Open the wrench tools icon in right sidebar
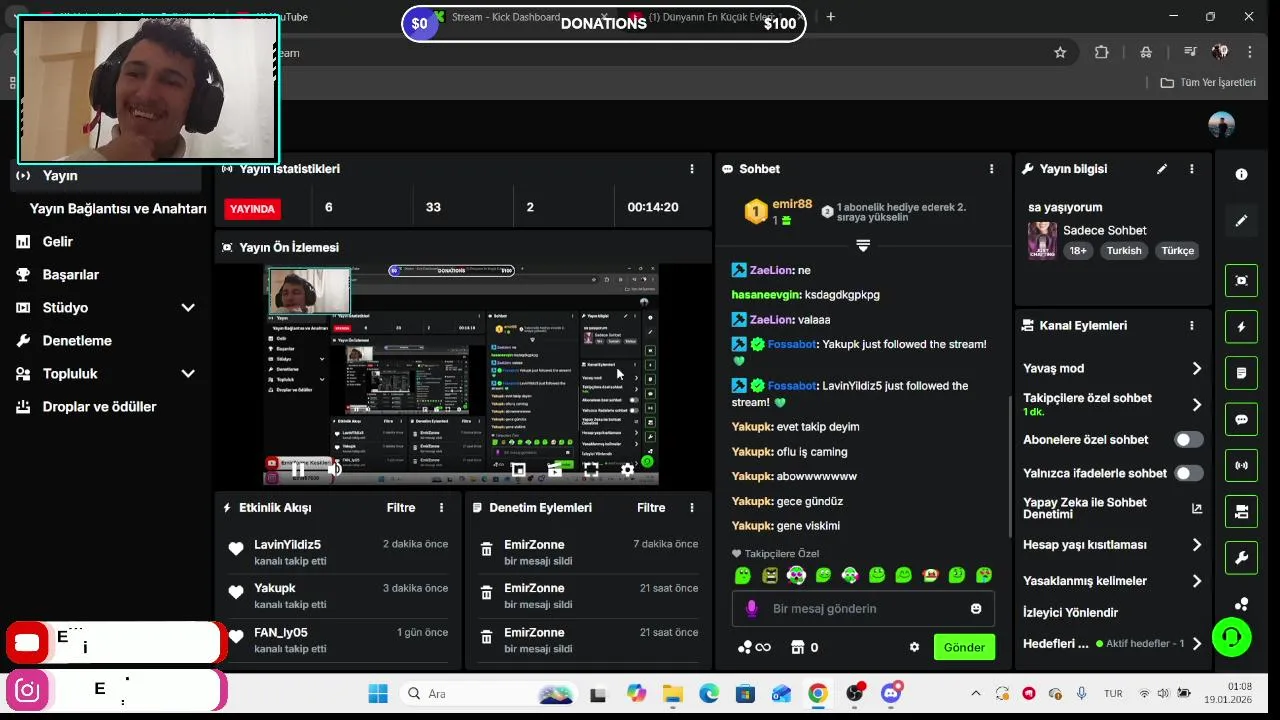The width and height of the screenshot is (1280, 720). coord(1241,558)
